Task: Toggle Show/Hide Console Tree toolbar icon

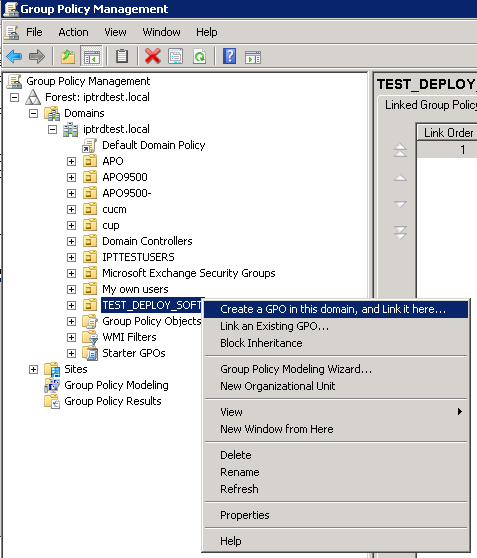Action: click(x=91, y=56)
